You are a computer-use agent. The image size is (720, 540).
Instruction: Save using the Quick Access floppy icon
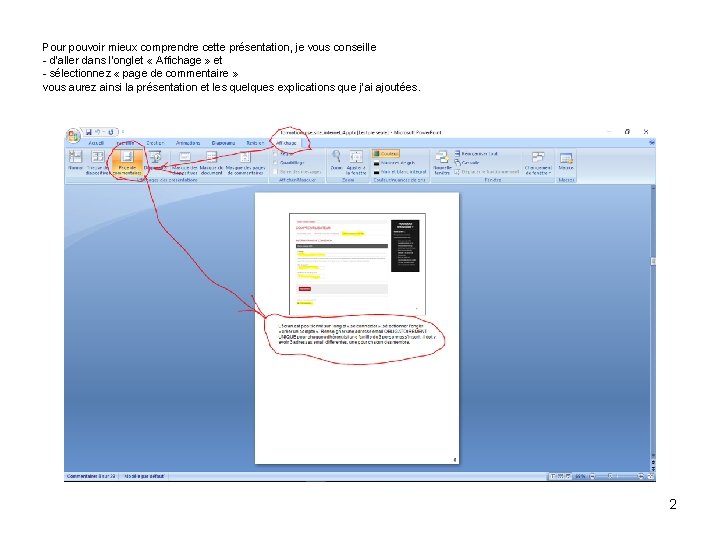(x=89, y=132)
